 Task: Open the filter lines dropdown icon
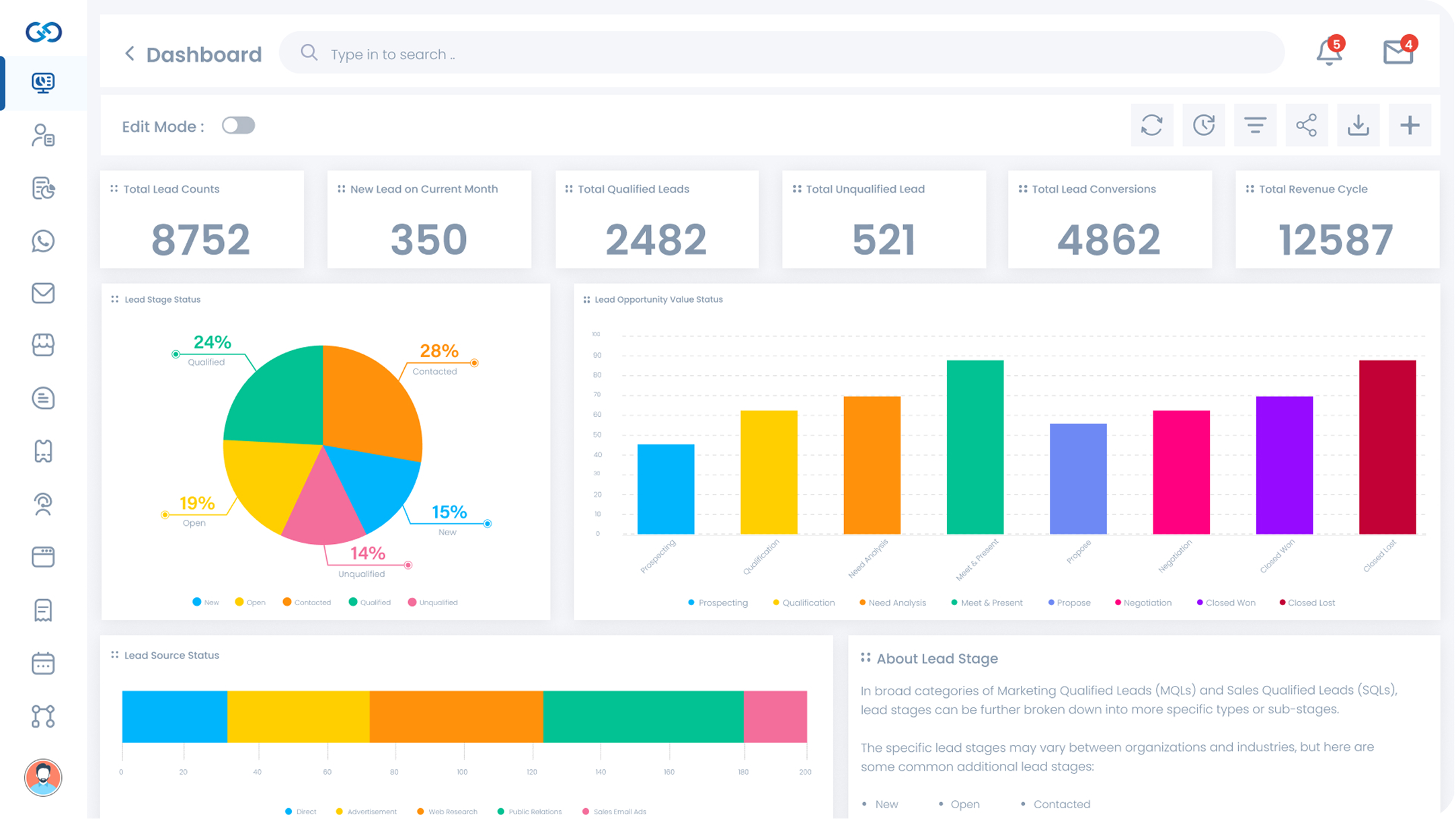coord(1255,125)
